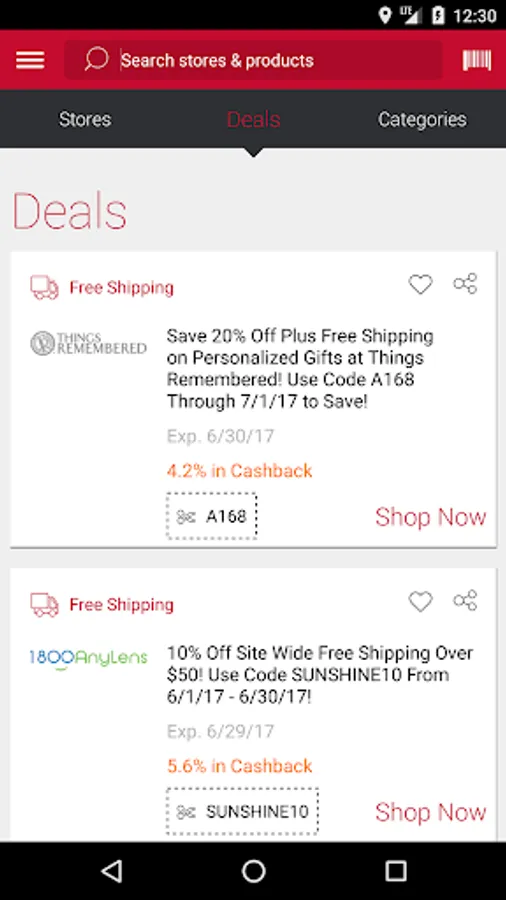Favorite the 1800AnyLens deal with heart

pyautogui.click(x=421, y=601)
